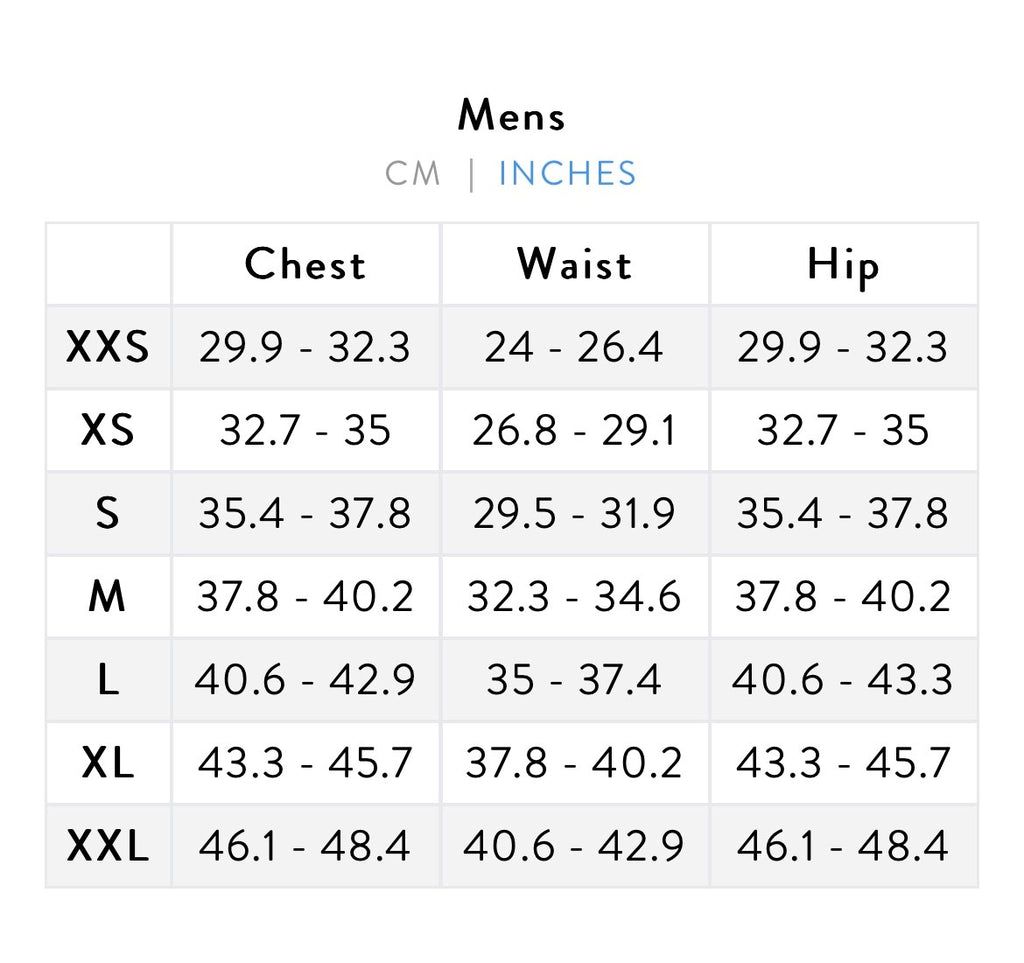Select the XXL size row label
1024x963 pixels.
pyautogui.click(x=108, y=847)
